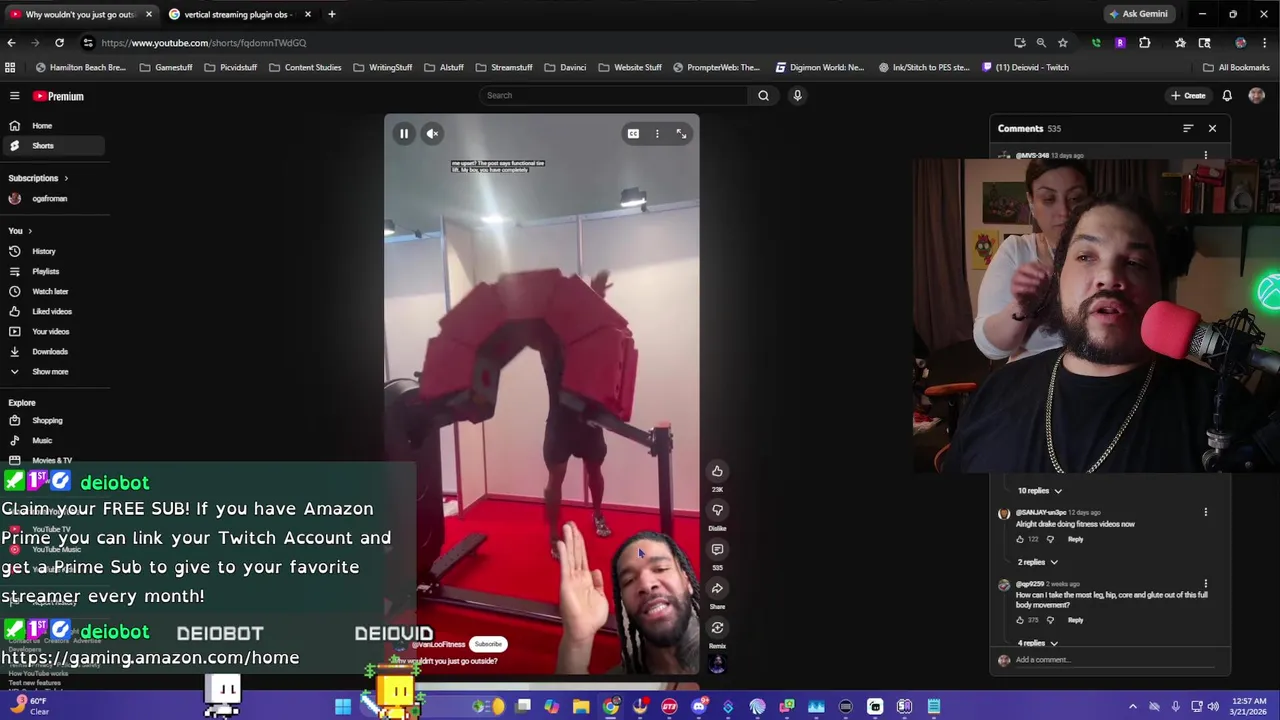Toggle closed captions on the Short
This screenshot has width=1280, height=720.
click(x=633, y=133)
